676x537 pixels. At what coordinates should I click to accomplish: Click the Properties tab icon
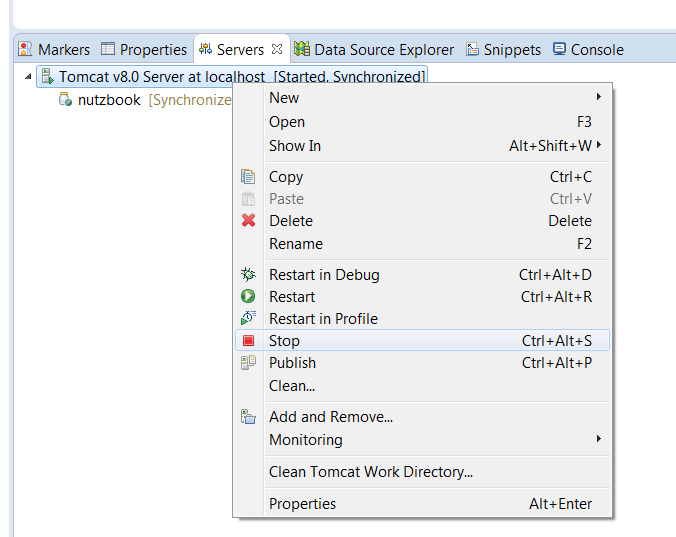[x=108, y=49]
